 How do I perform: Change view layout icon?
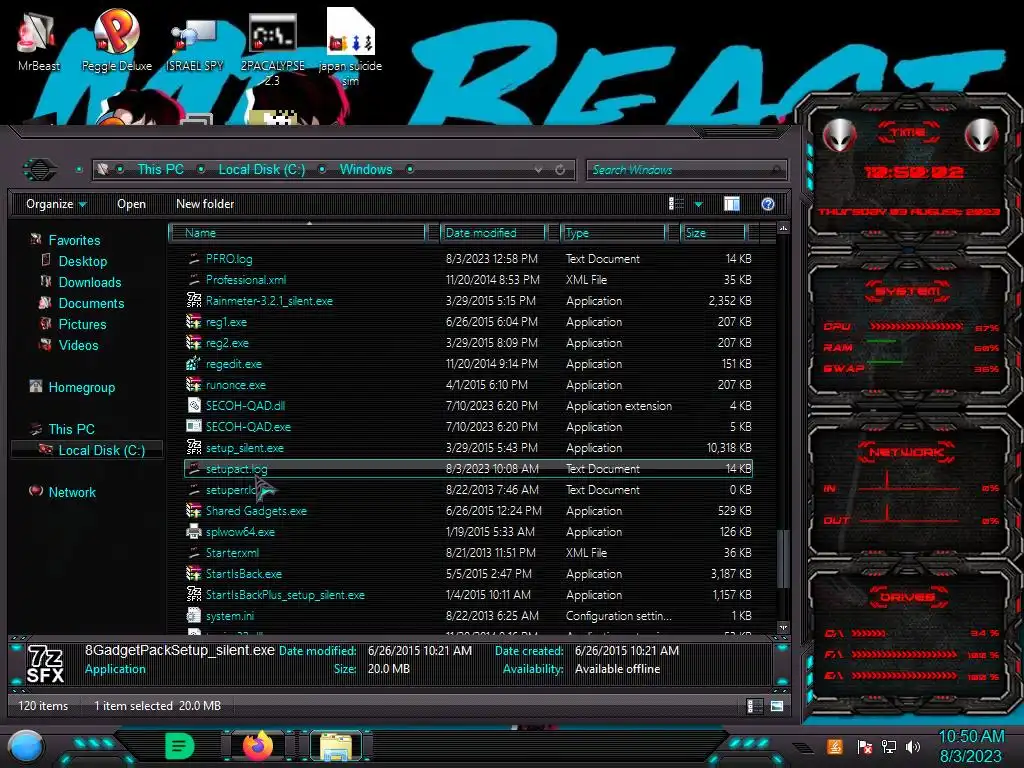[676, 204]
